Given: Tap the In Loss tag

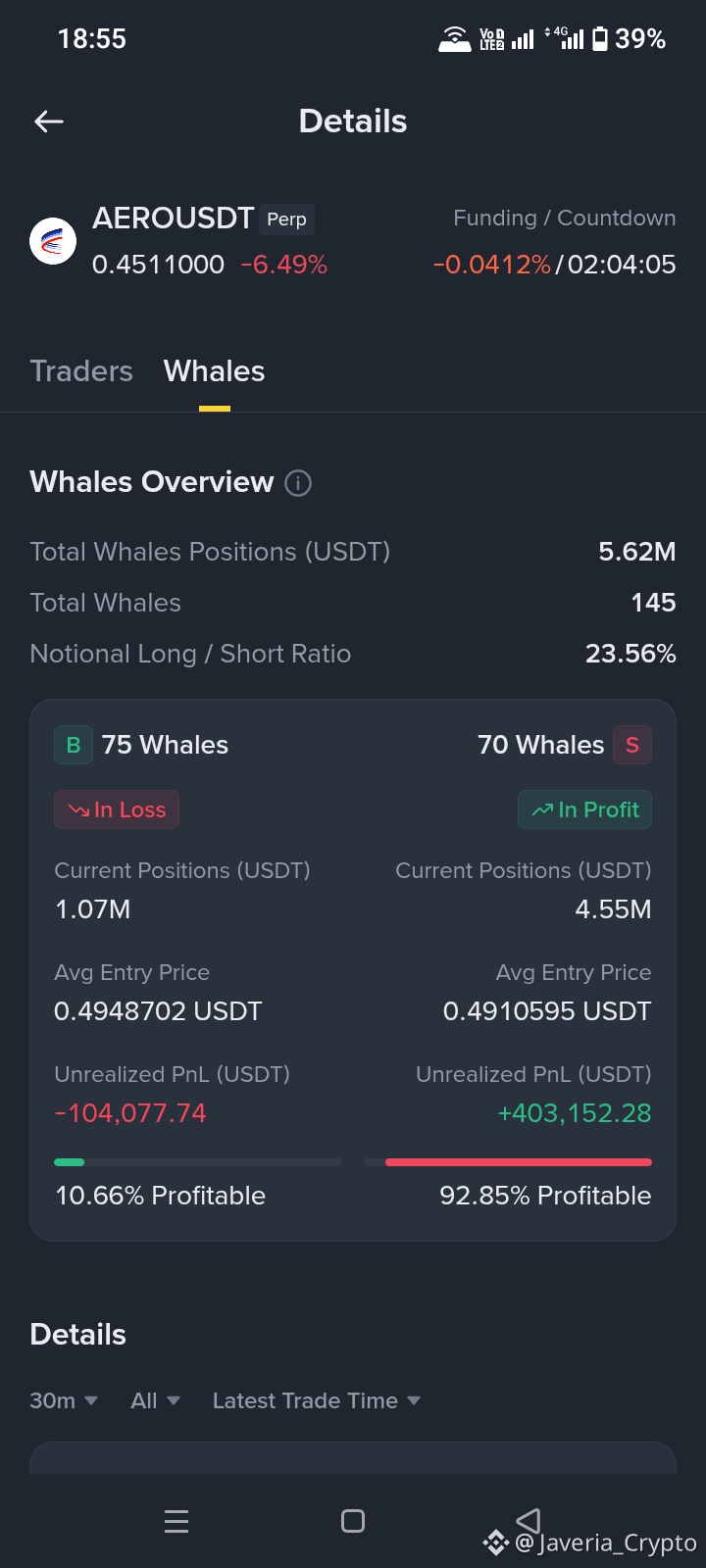Looking at the screenshot, I should click(117, 809).
